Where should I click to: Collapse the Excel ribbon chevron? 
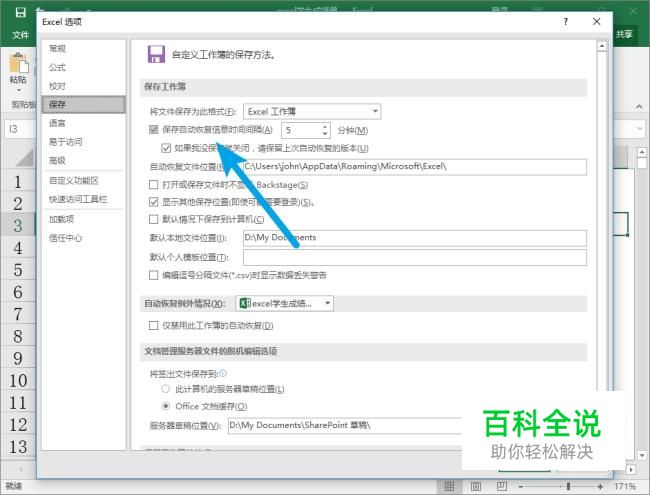(x=639, y=107)
